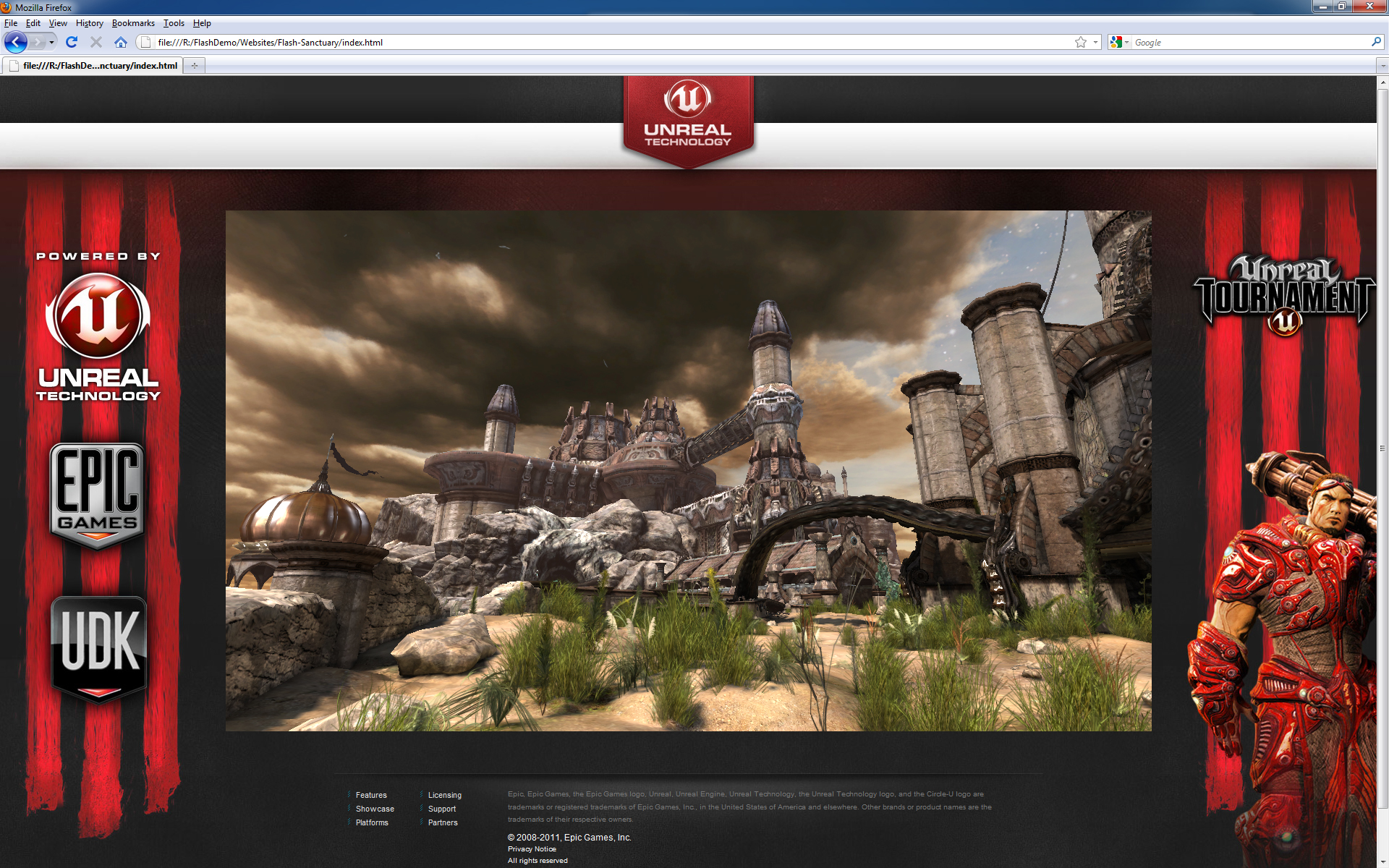Click the Back navigation arrow button
This screenshot has width=1389, height=868.
[x=15, y=42]
